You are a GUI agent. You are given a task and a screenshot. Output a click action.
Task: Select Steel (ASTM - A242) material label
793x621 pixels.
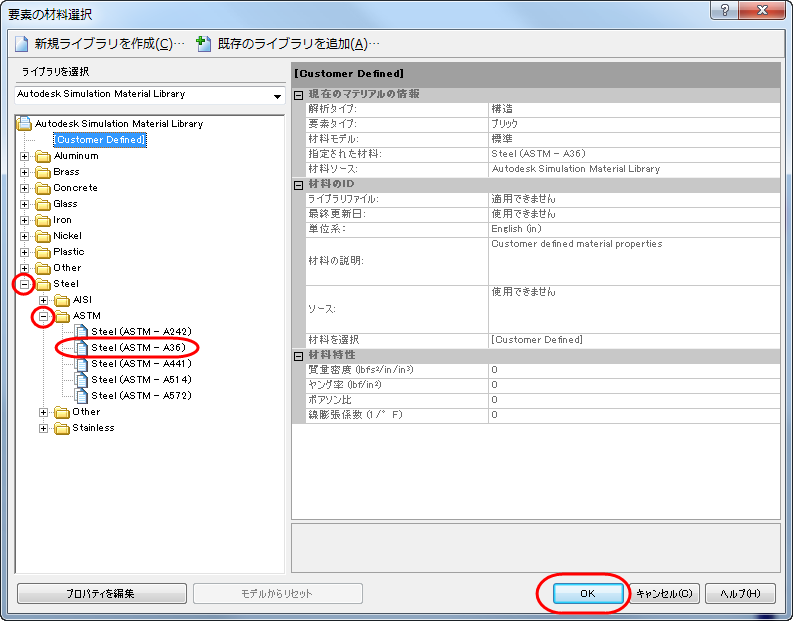(x=141, y=332)
